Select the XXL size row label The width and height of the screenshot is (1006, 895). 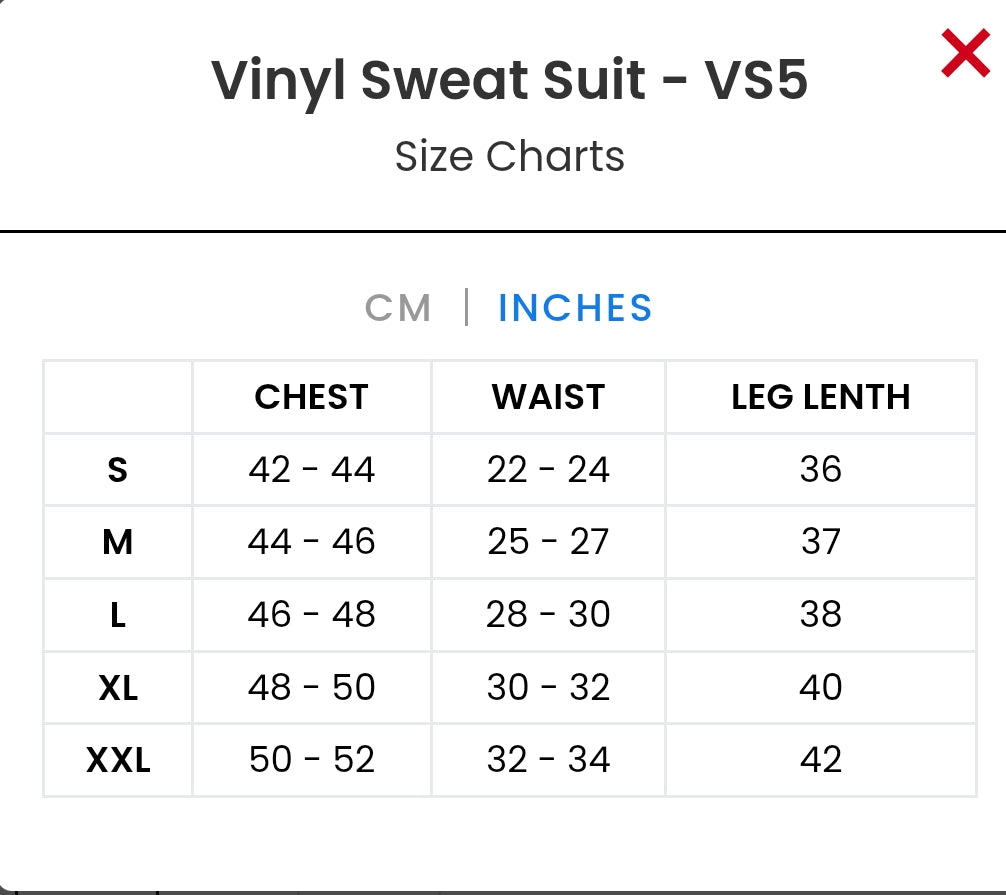tap(118, 760)
